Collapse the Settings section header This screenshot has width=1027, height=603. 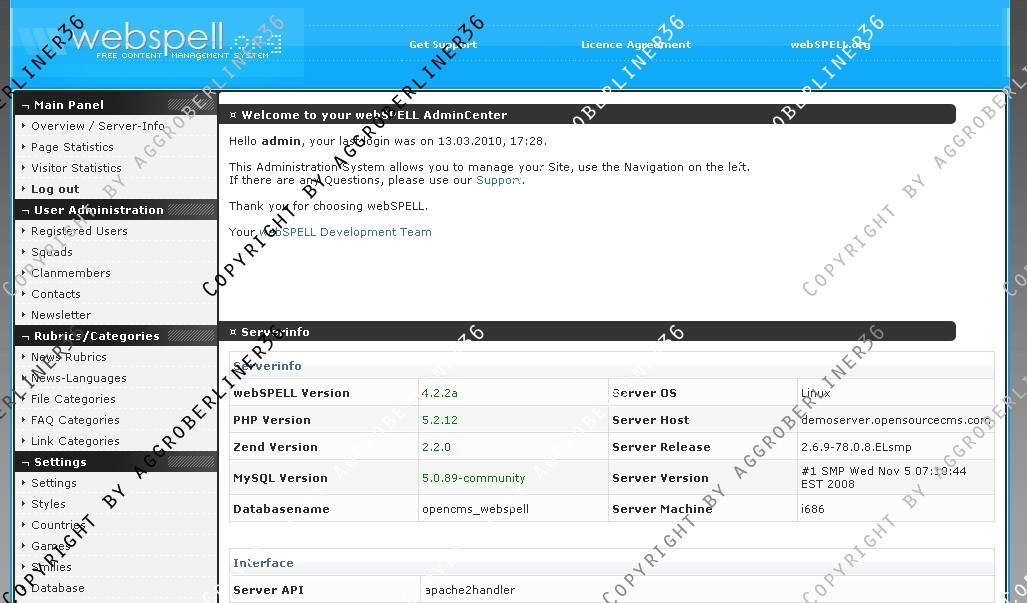[x=116, y=462]
